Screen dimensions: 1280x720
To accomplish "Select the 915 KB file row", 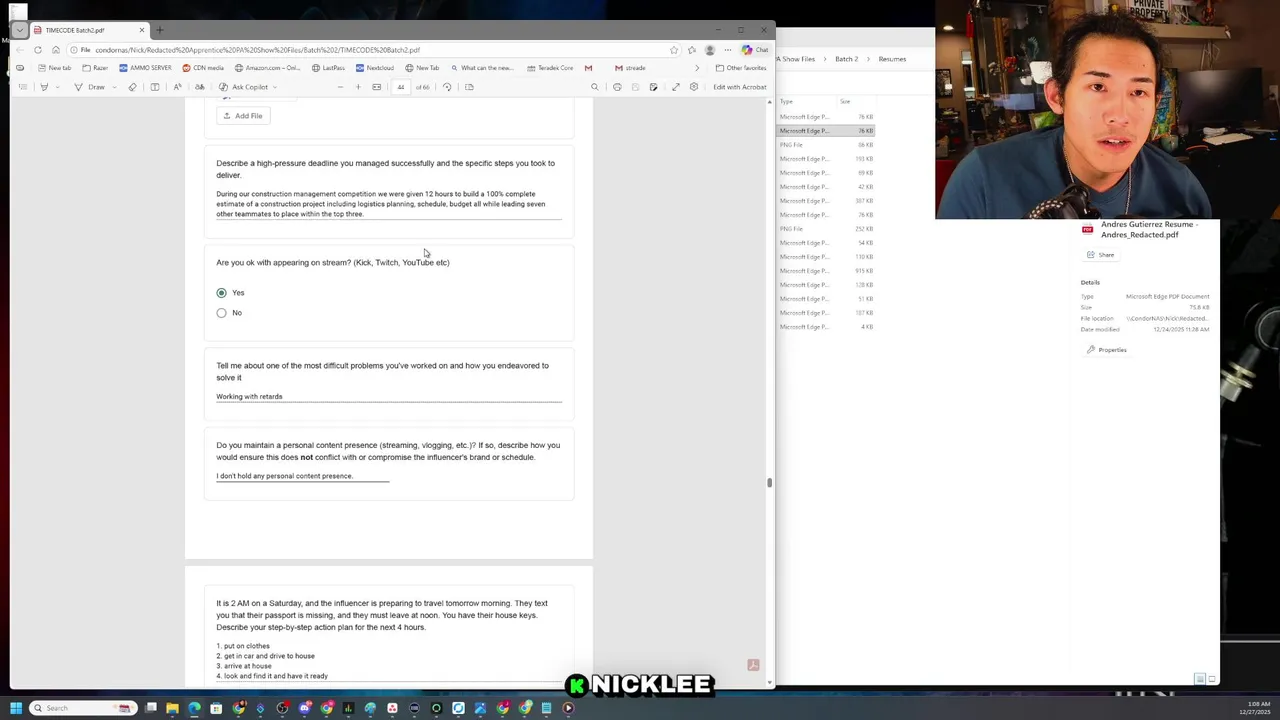I will [x=826, y=271].
